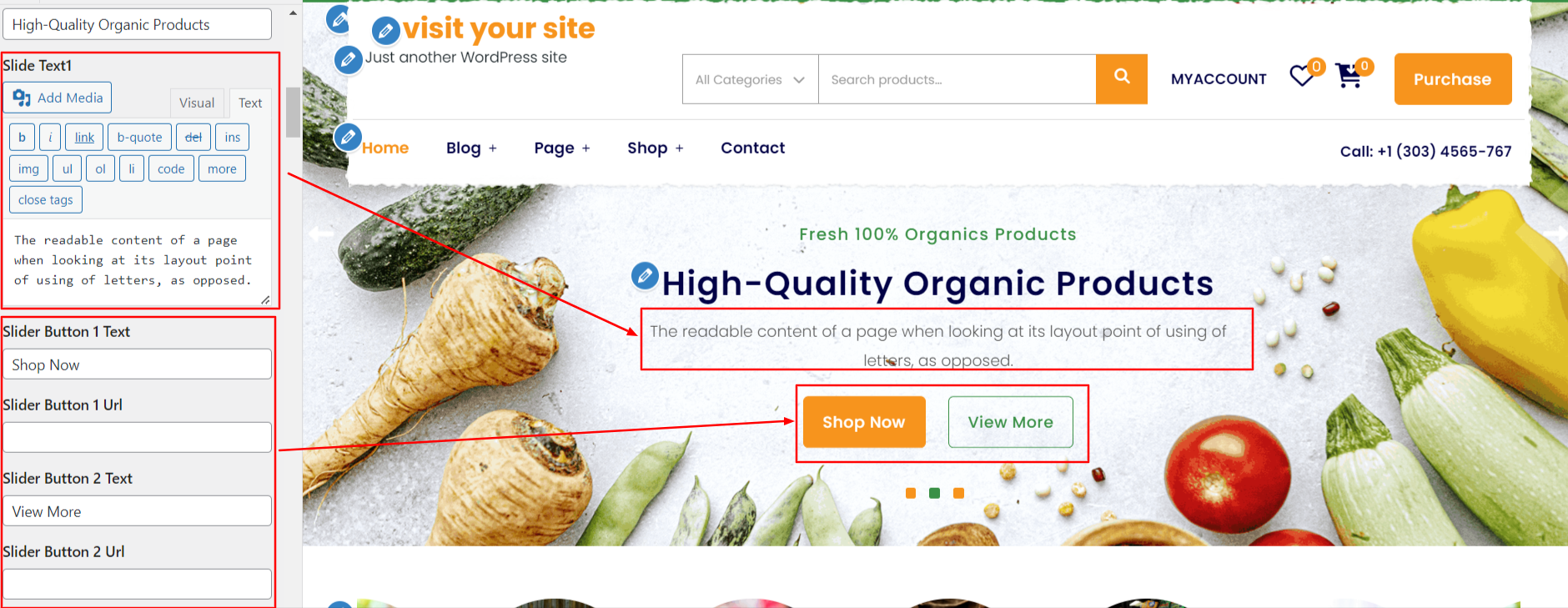Expand the Blog menu plus sign
The image size is (1568, 608).
[x=493, y=148]
